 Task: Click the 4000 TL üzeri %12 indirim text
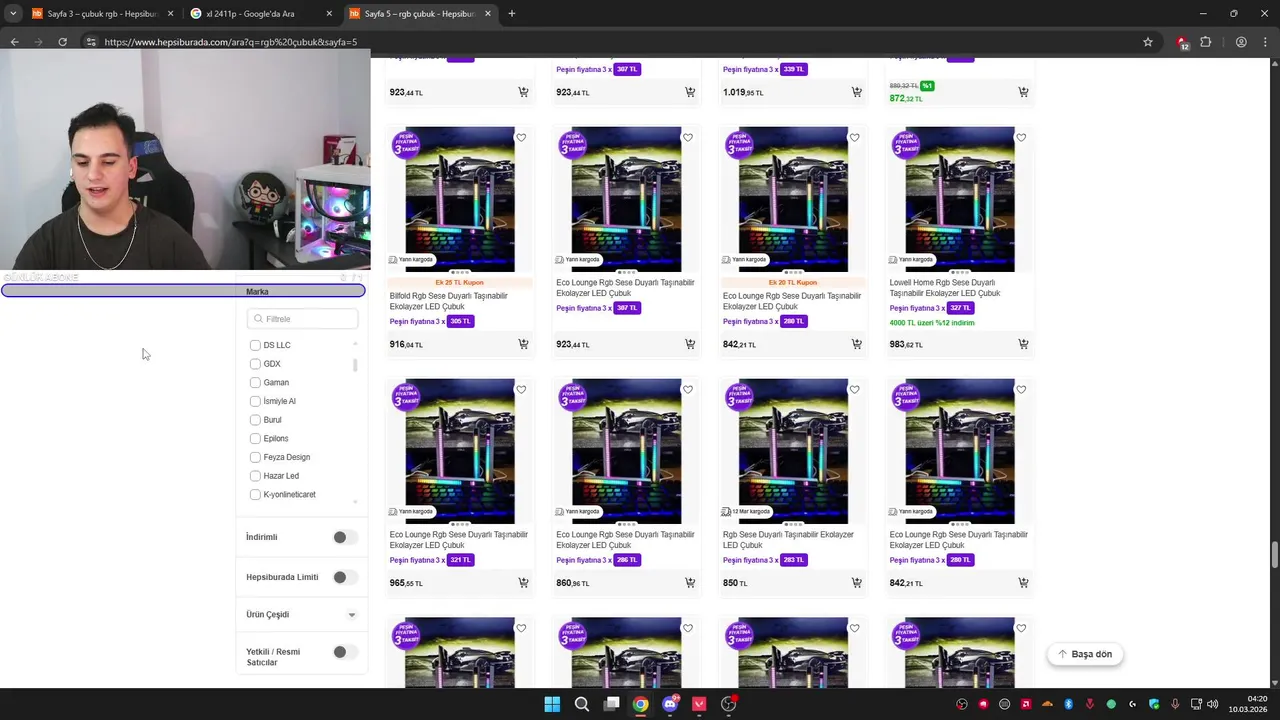tap(932, 323)
